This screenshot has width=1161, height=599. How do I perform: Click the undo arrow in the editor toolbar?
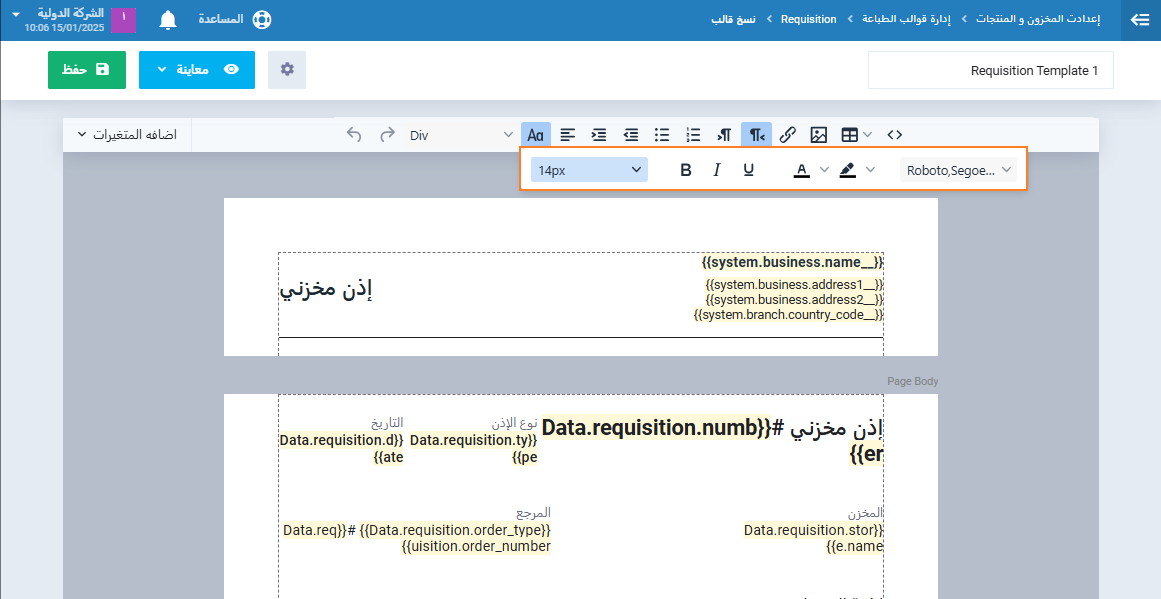pyautogui.click(x=354, y=135)
